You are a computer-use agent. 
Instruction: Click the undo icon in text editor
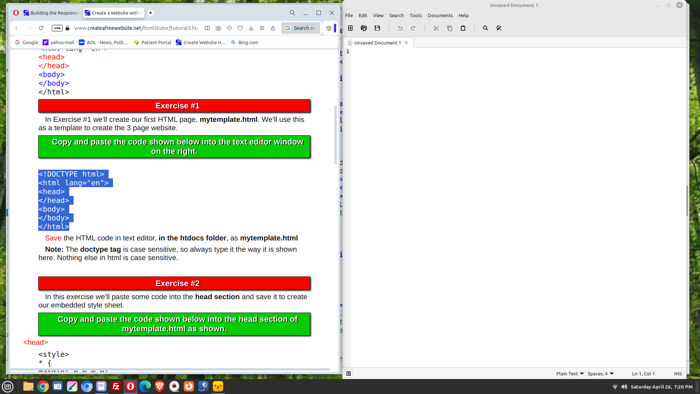400,28
